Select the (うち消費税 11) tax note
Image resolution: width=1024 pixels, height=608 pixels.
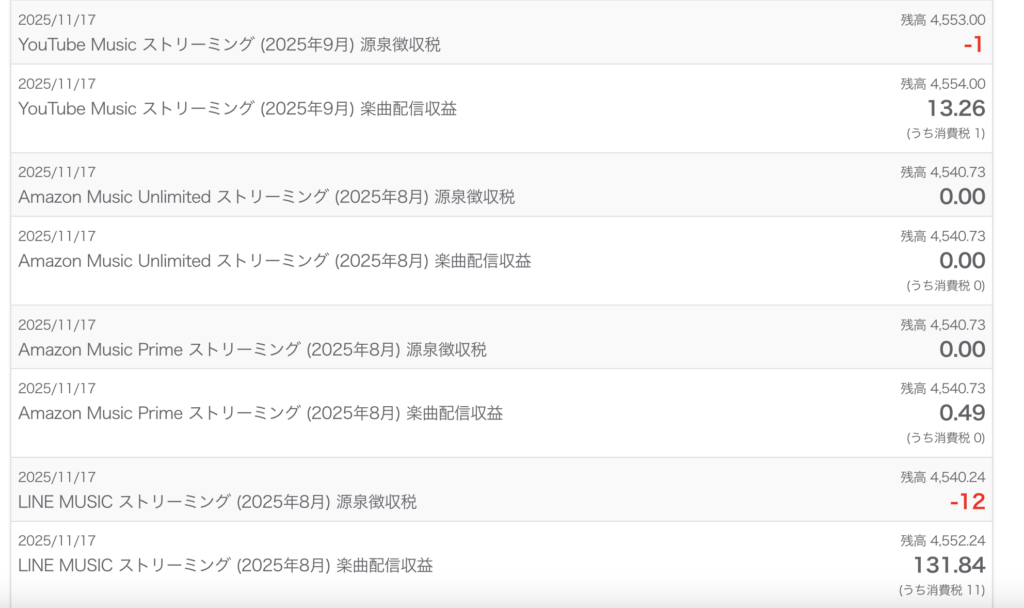click(942, 590)
